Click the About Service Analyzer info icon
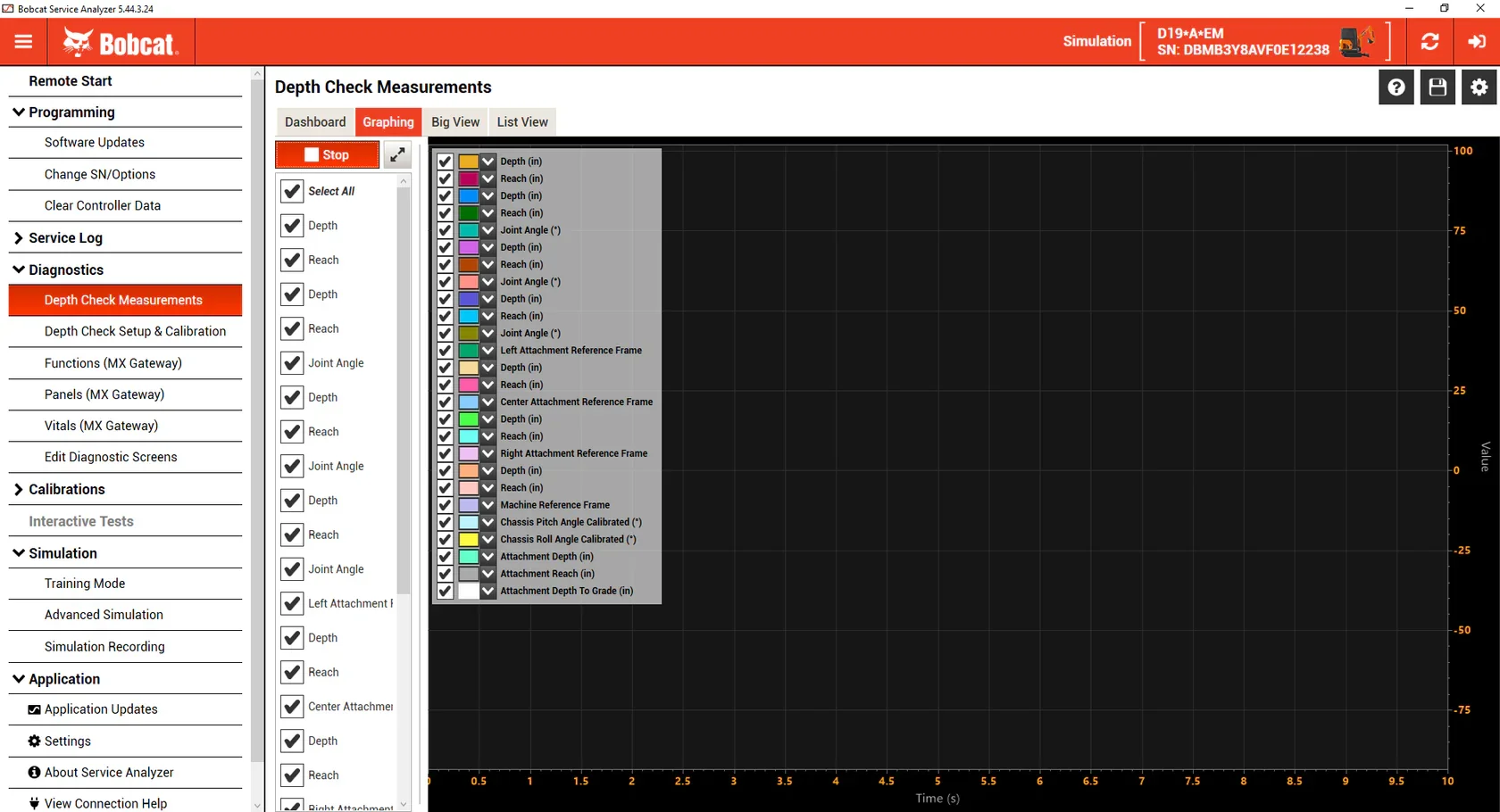Screen dimensions: 1500x812 coord(34,772)
